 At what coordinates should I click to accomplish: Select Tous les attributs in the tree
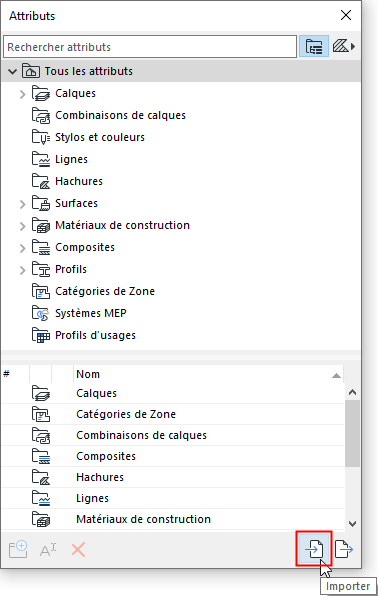coord(89,71)
